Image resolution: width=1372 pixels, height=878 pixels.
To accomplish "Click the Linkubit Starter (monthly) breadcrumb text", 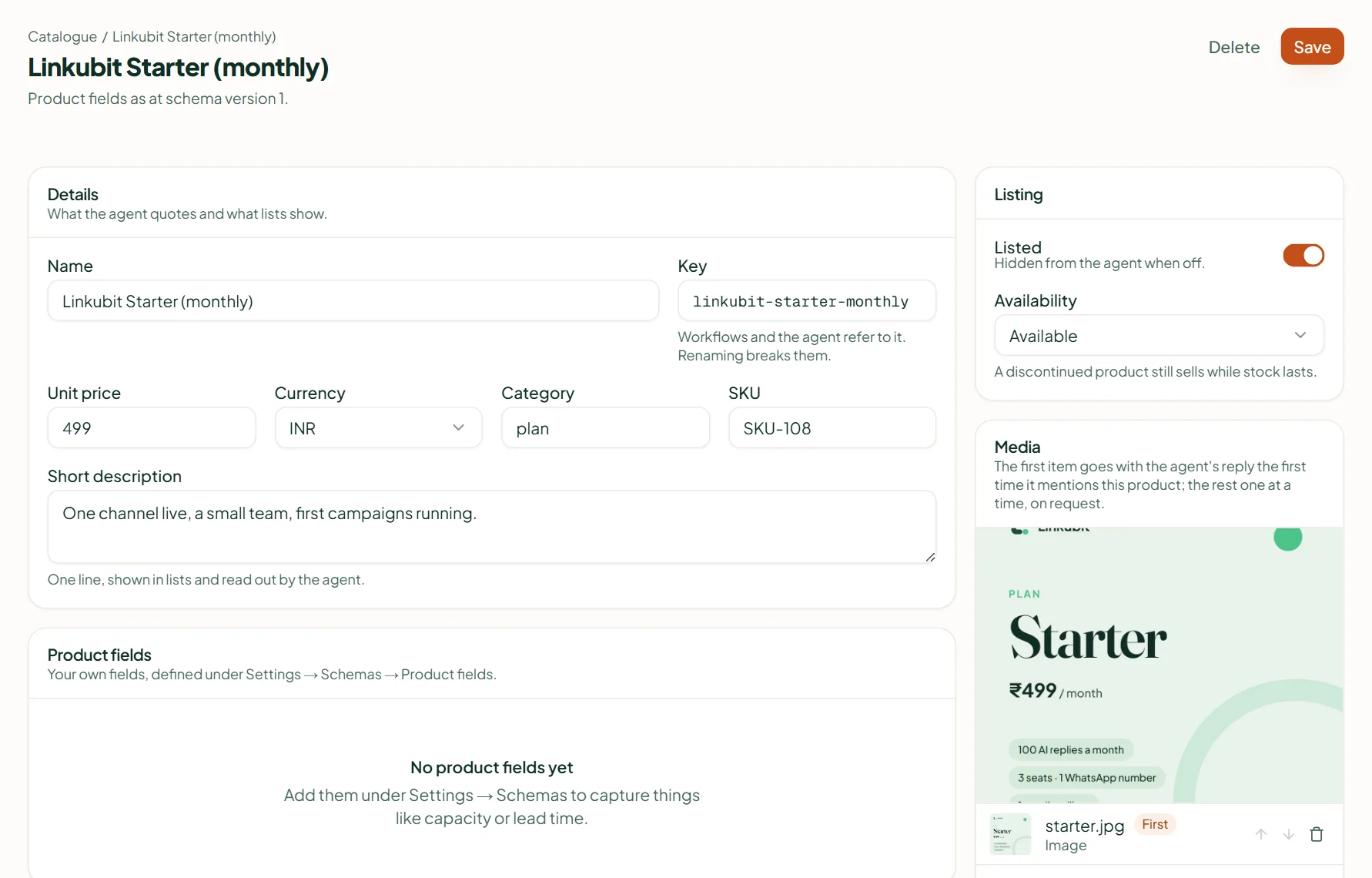I will click(x=194, y=37).
